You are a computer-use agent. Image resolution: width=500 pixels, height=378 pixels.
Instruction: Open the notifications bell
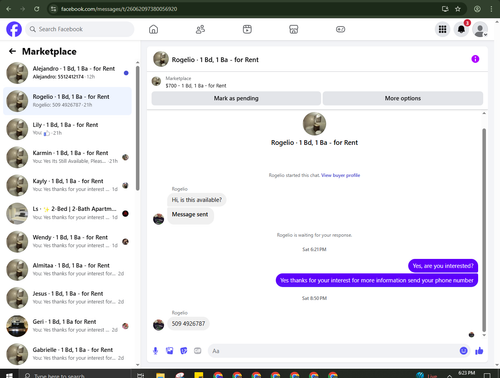coord(461,29)
